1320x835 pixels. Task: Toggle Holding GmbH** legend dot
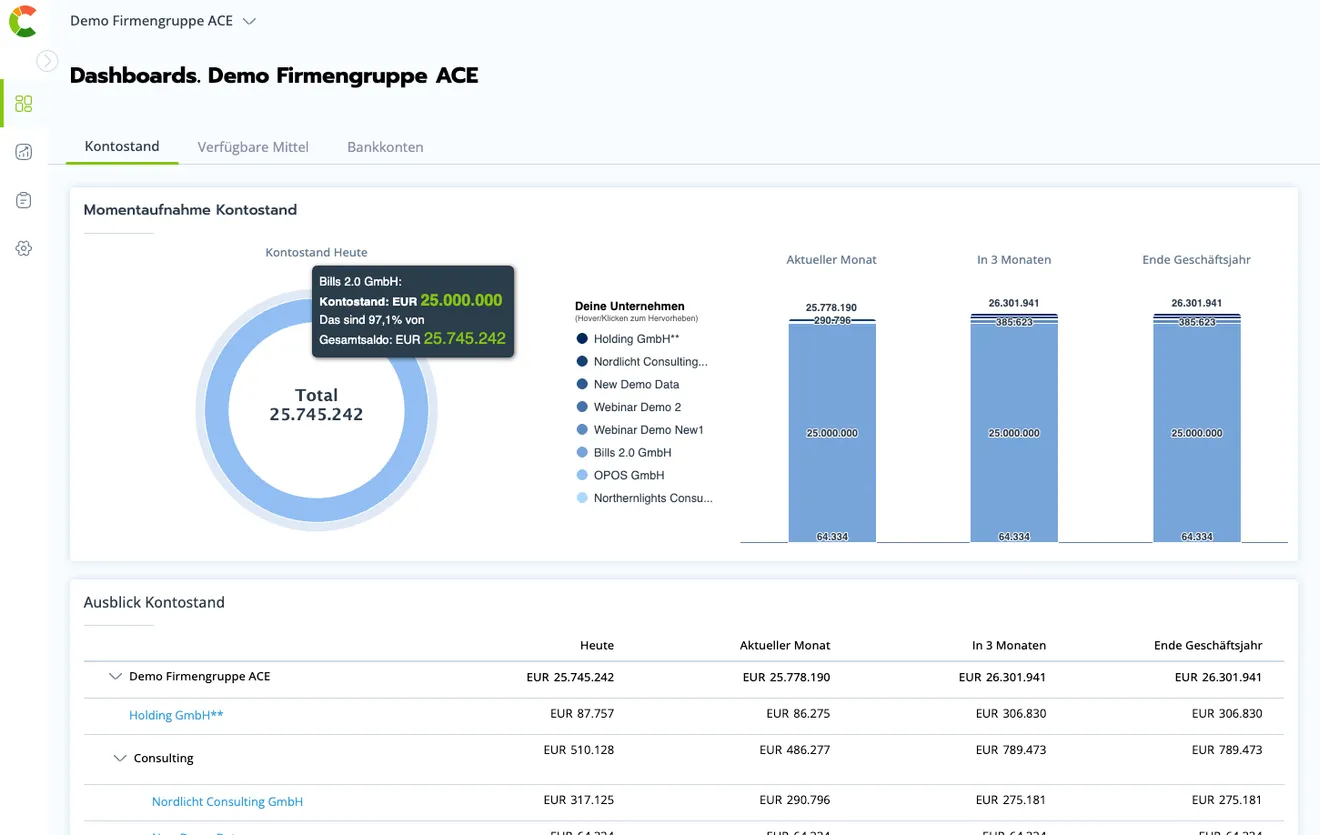(x=583, y=339)
